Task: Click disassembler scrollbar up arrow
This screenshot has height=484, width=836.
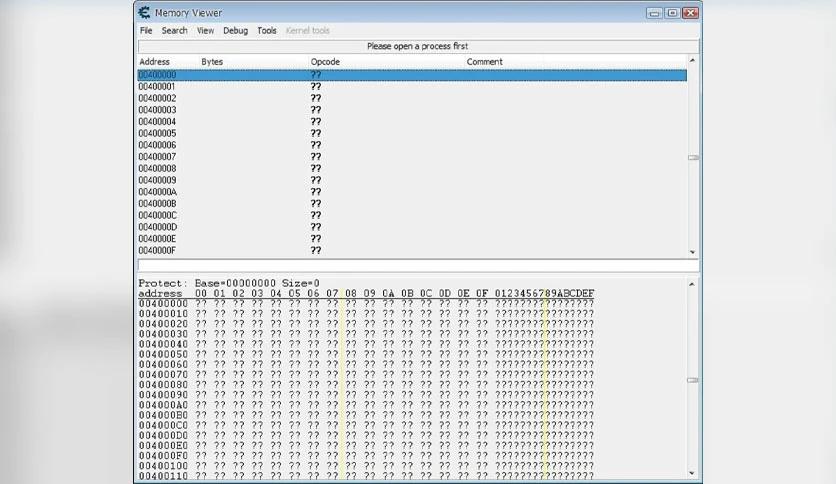Action: coord(693,61)
